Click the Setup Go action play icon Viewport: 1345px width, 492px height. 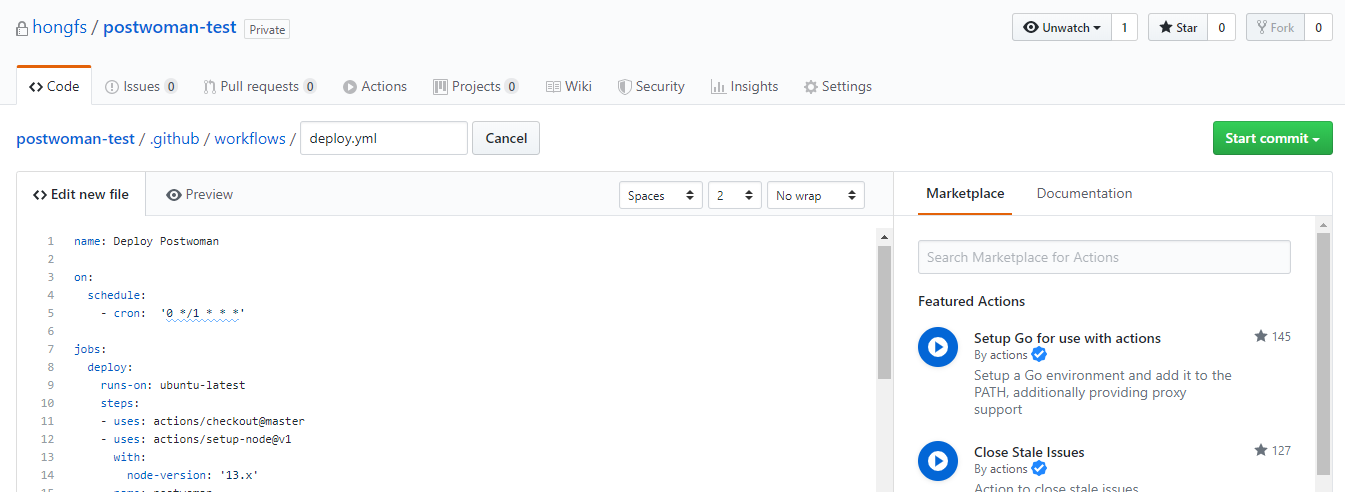pyautogui.click(x=938, y=347)
